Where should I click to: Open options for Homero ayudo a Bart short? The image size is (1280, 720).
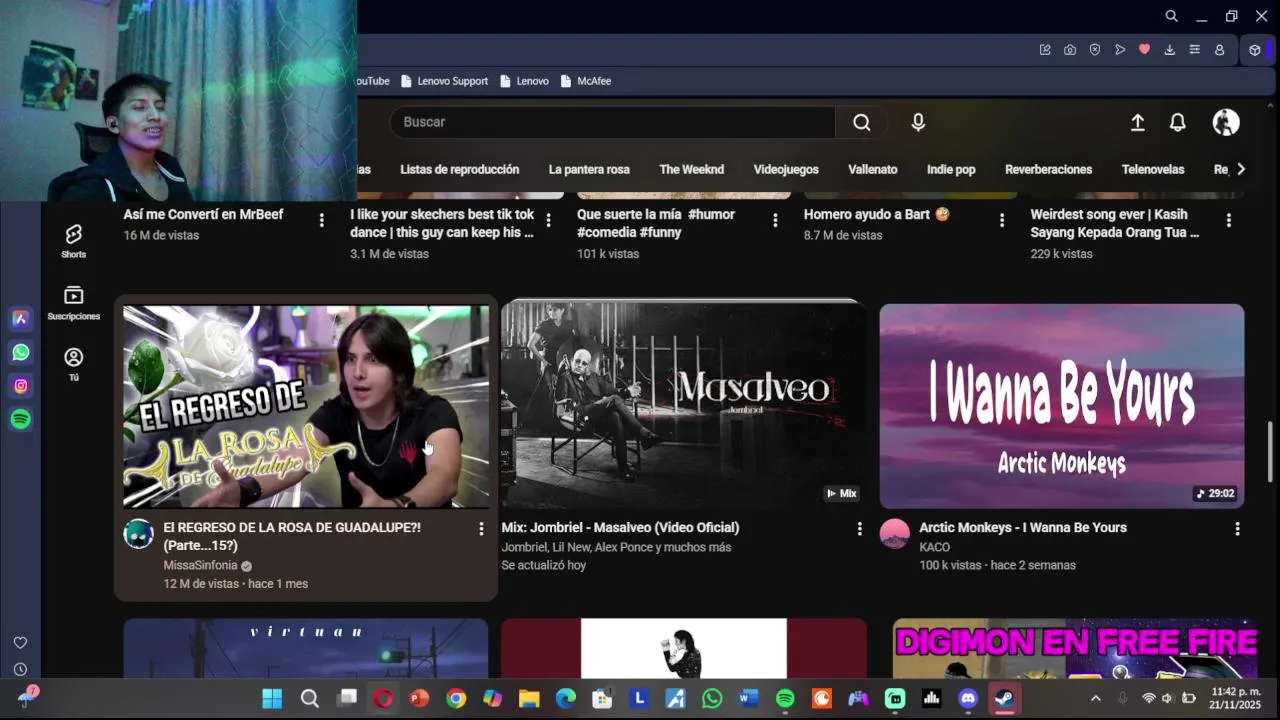coord(1002,220)
